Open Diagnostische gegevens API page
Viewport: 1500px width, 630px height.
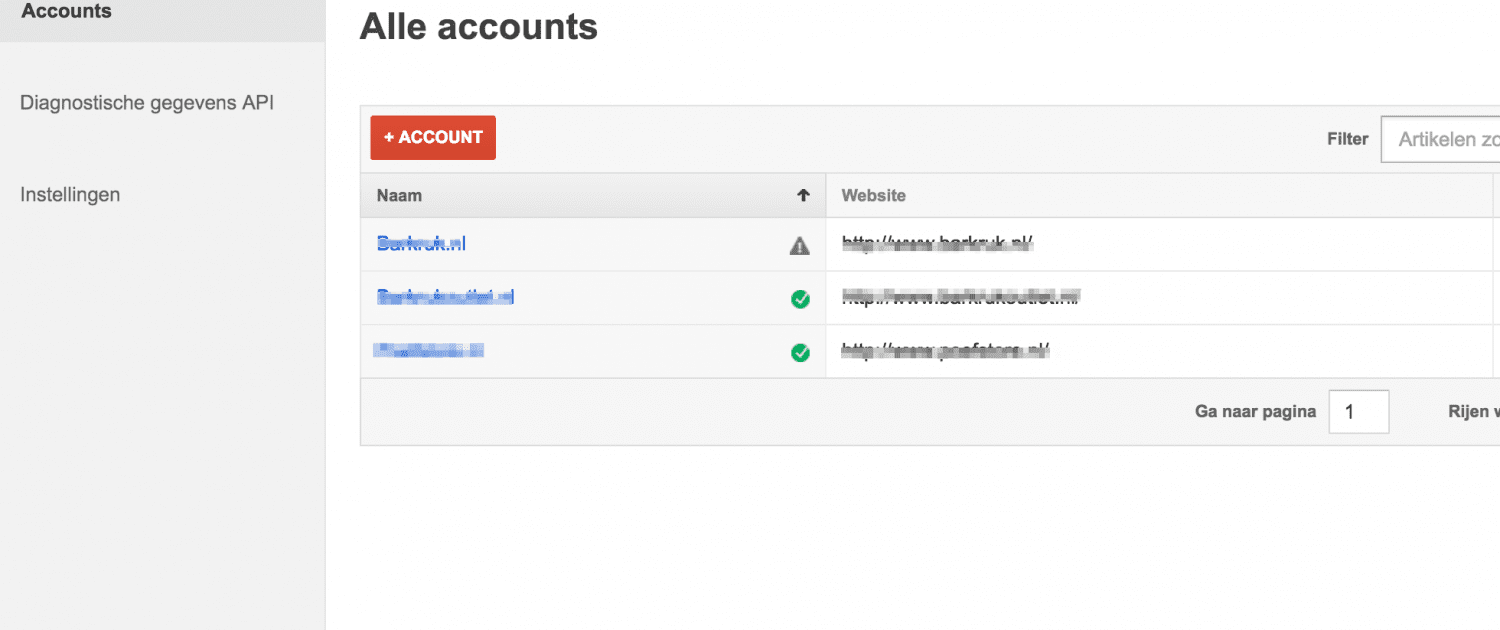point(147,103)
